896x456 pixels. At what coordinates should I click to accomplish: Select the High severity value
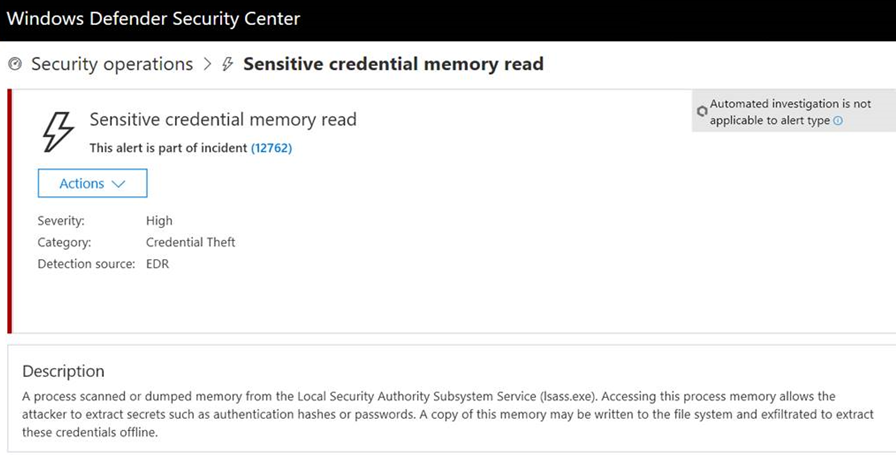(159, 221)
